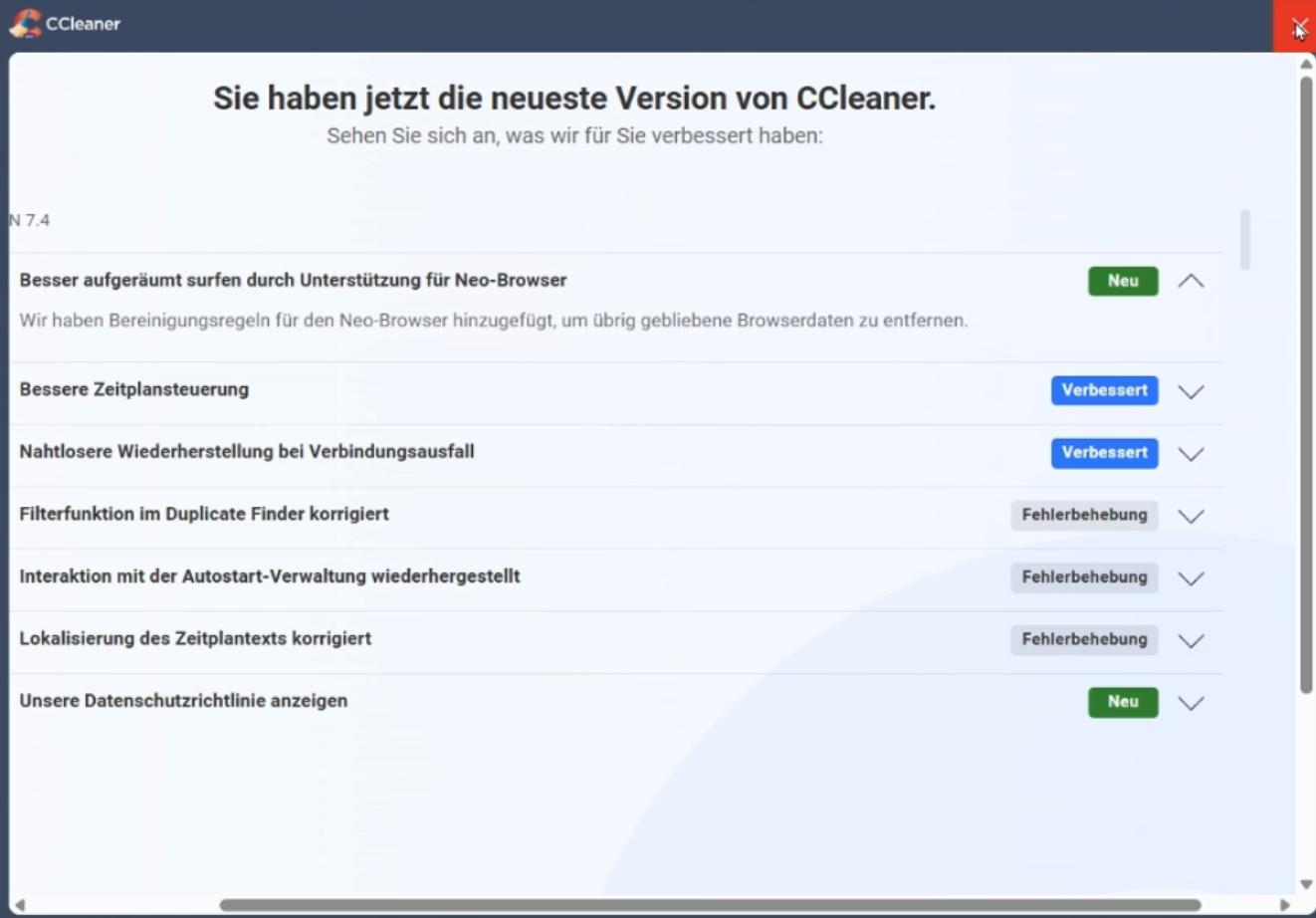Click the green Neu badge for Neo-Browser
Image resolution: width=1316 pixels, height=918 pixels.
coord(1122,282)
